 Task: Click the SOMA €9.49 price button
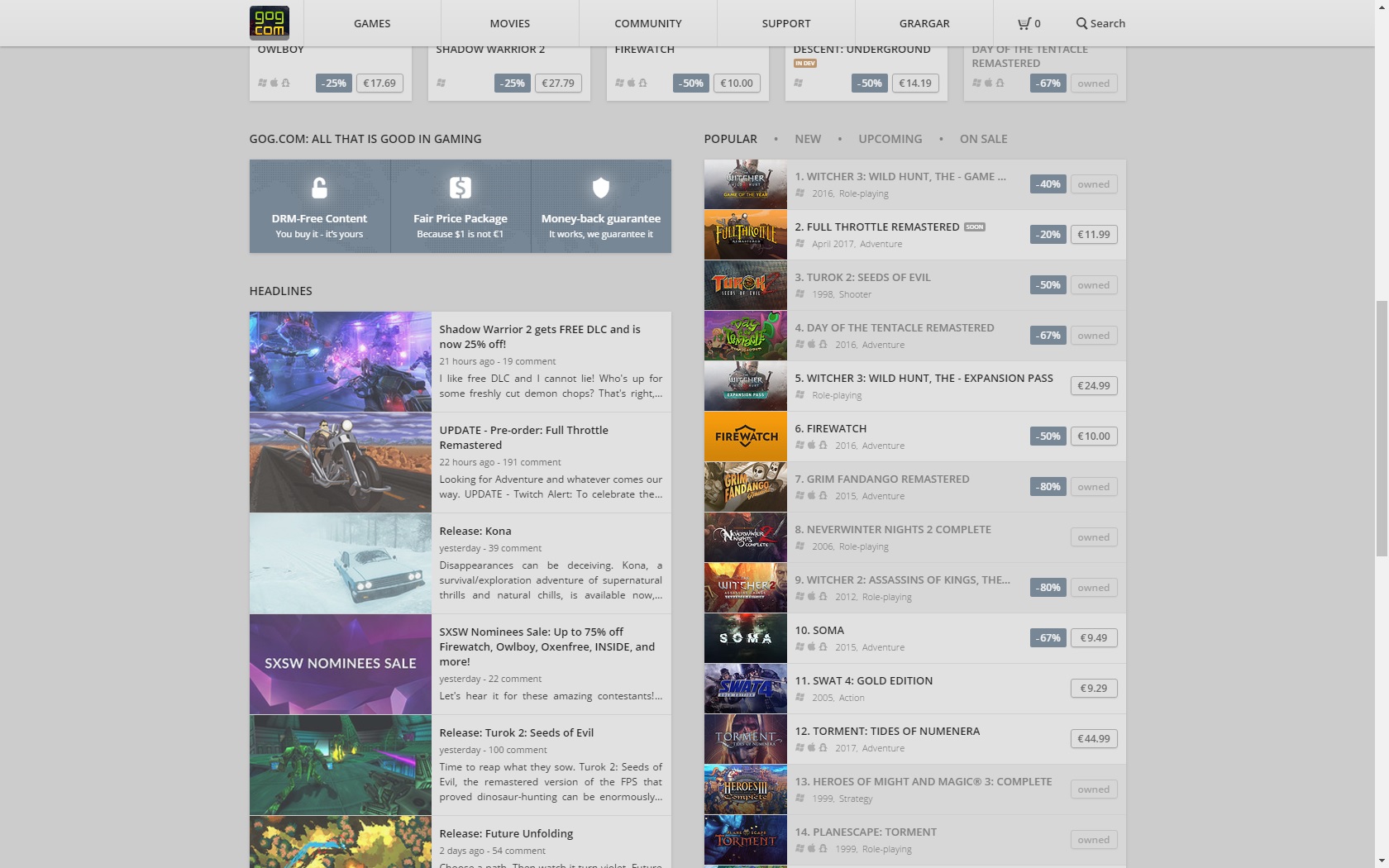pos(1094,637)
